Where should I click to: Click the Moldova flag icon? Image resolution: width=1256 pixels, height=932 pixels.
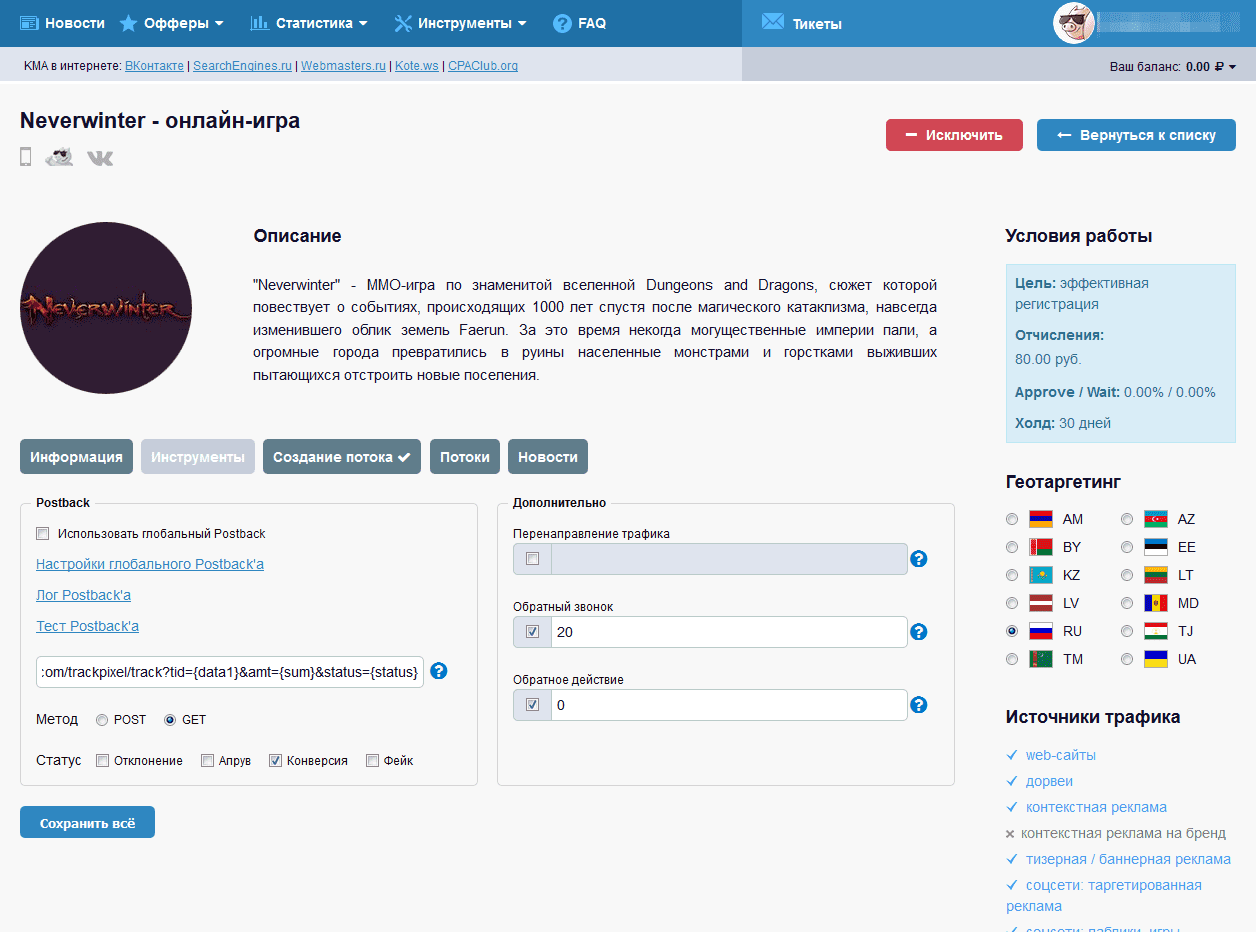(x=1156, y=603)
